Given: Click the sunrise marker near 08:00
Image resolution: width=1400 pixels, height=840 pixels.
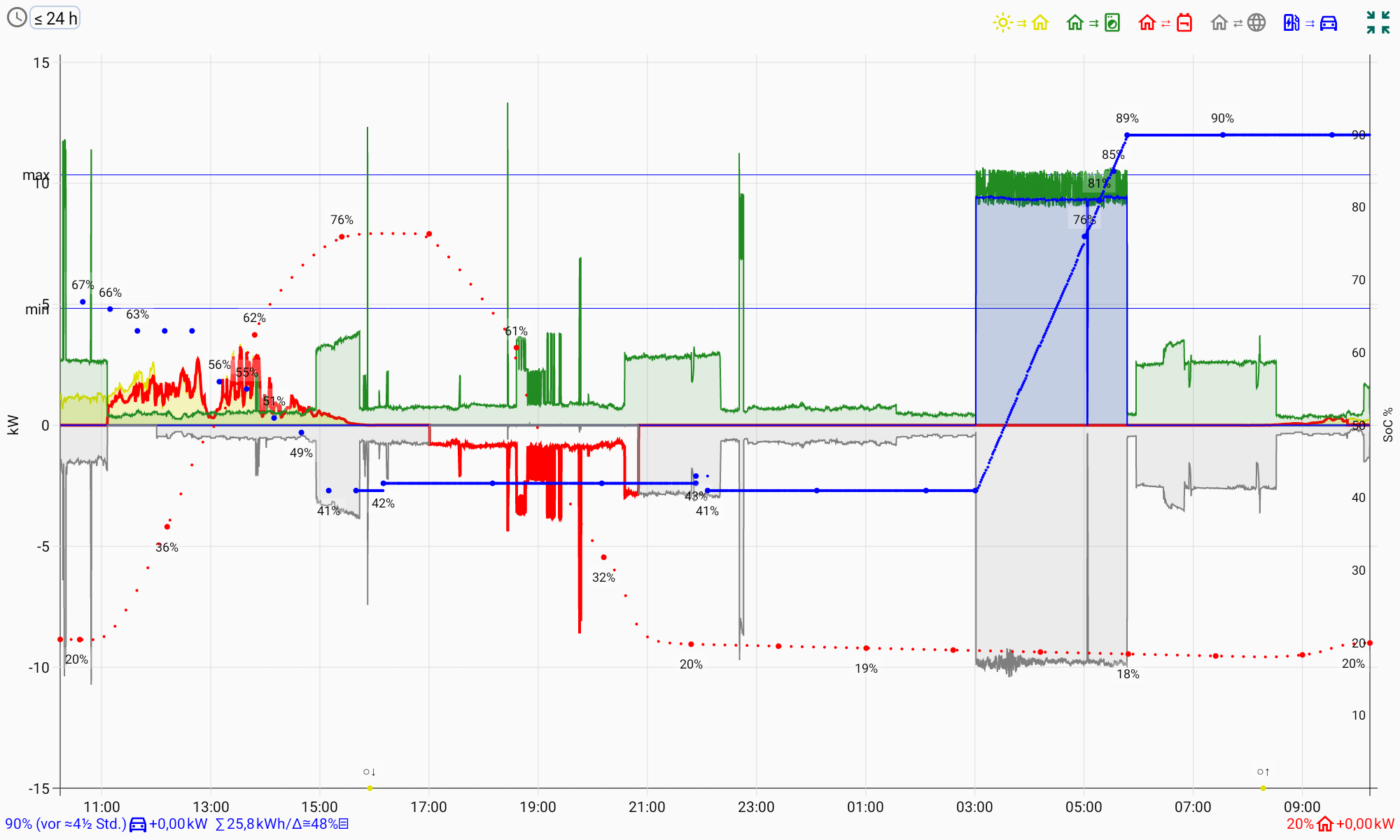Looking at the screenshot, I should coord(1263,772).
